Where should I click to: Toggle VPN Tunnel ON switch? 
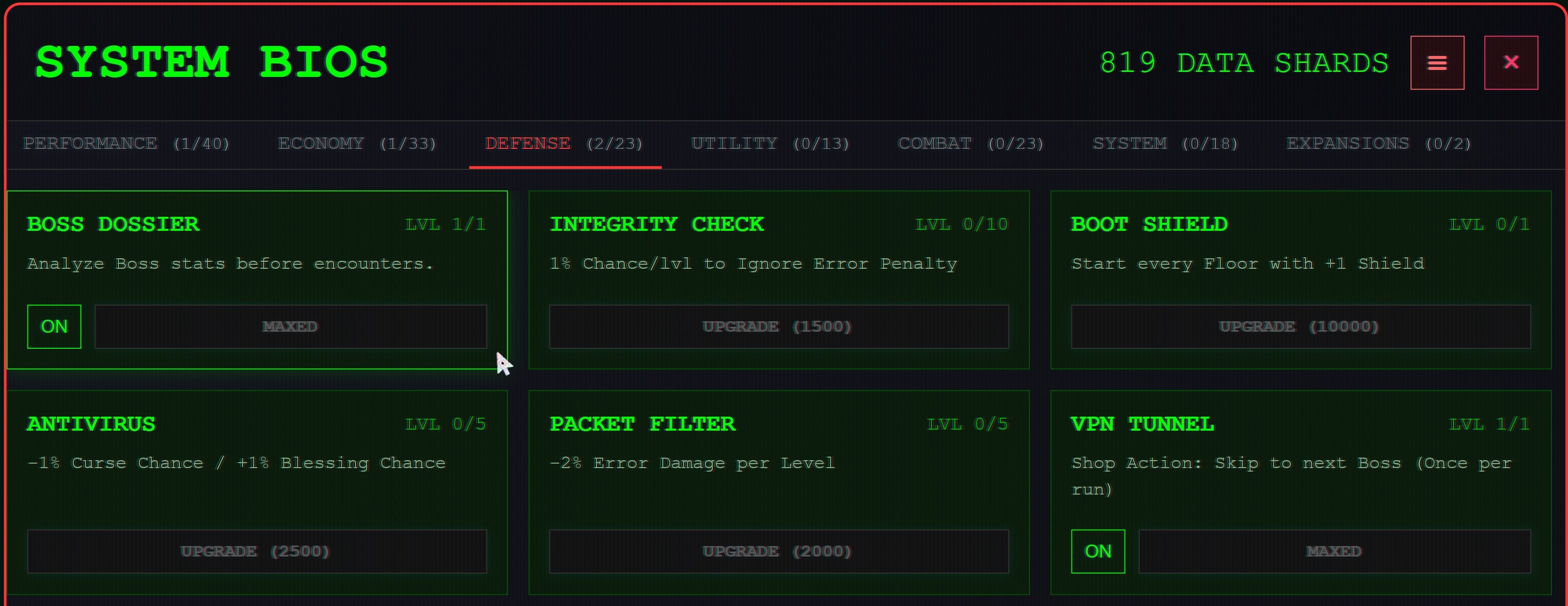click(x=1098, y=551)
